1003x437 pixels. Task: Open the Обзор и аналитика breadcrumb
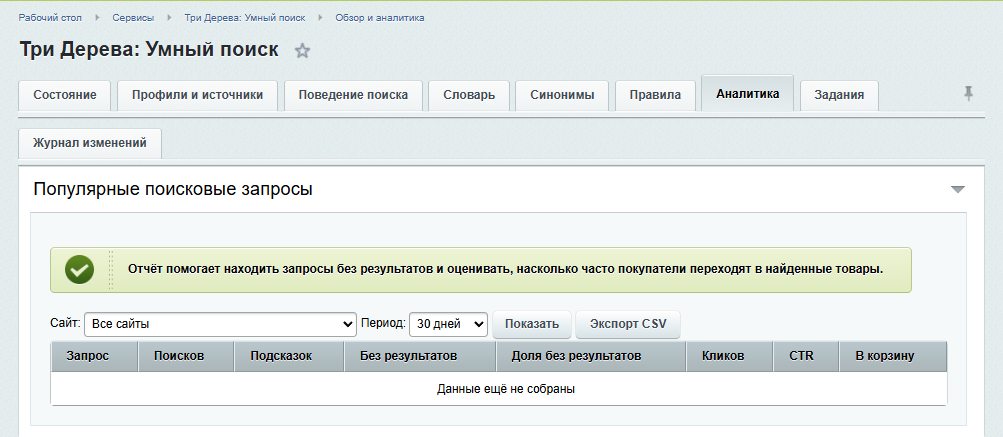point(380,18)
